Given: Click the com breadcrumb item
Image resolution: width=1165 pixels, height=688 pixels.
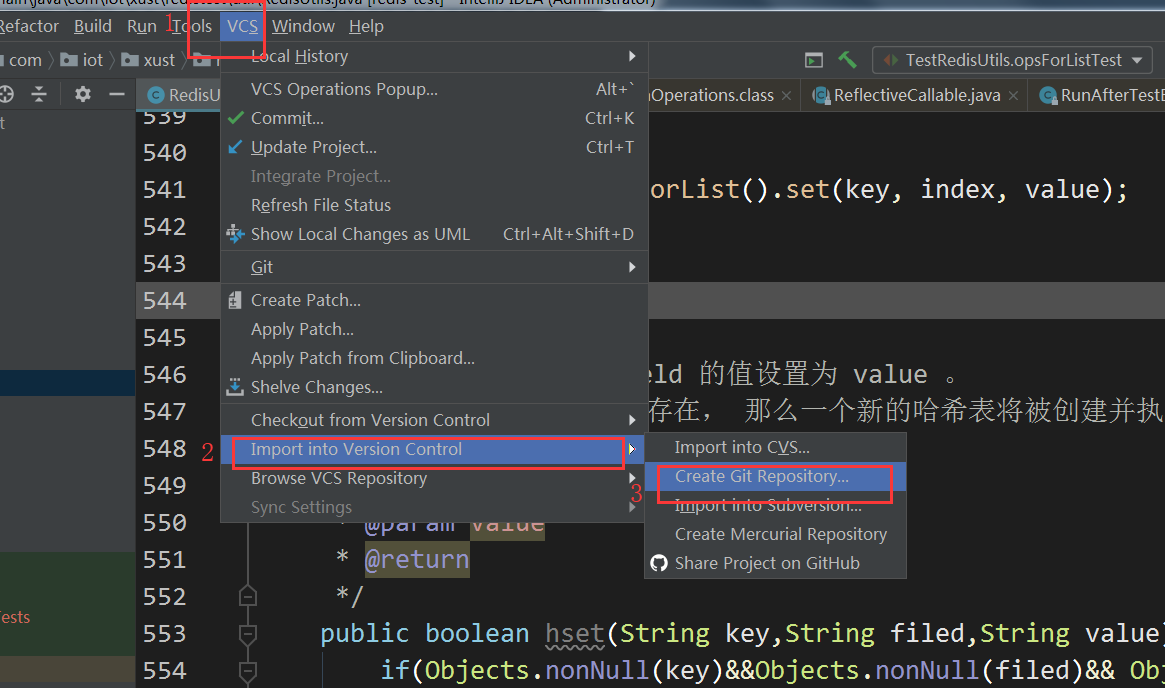Looking at the screenshot, I should (x=22, y=60).
